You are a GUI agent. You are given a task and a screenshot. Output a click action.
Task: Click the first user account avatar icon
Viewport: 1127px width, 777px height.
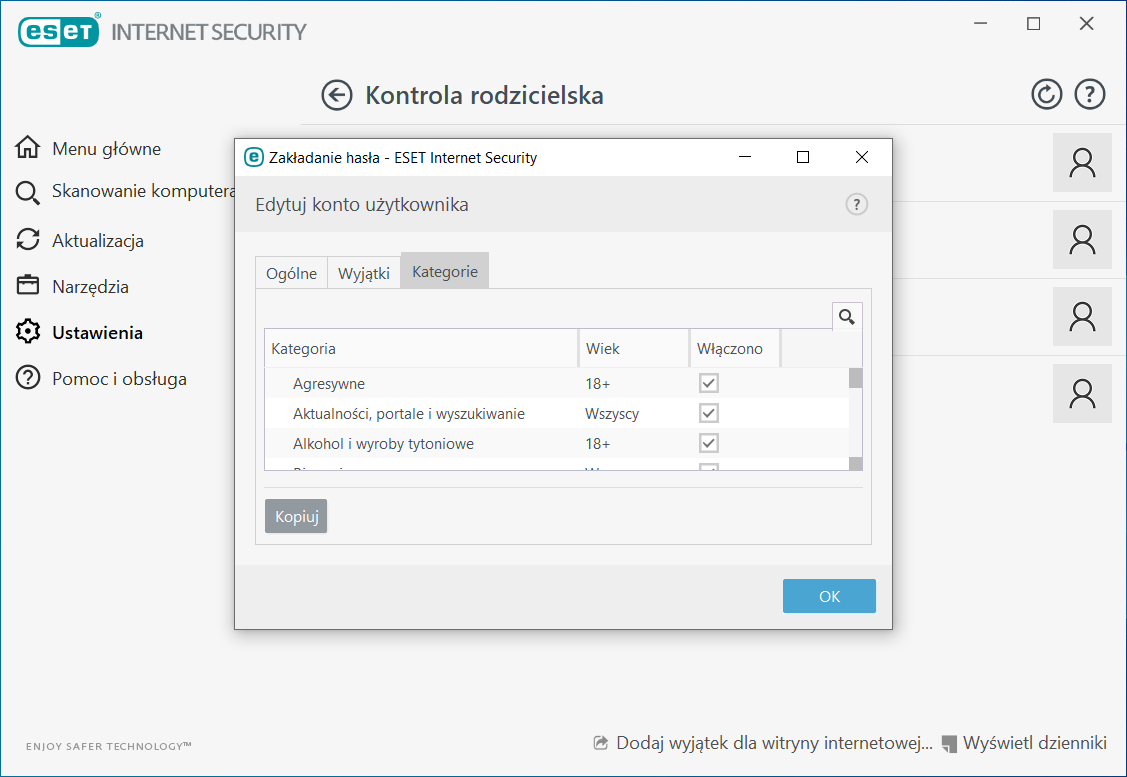click(x=1082, y=163)
